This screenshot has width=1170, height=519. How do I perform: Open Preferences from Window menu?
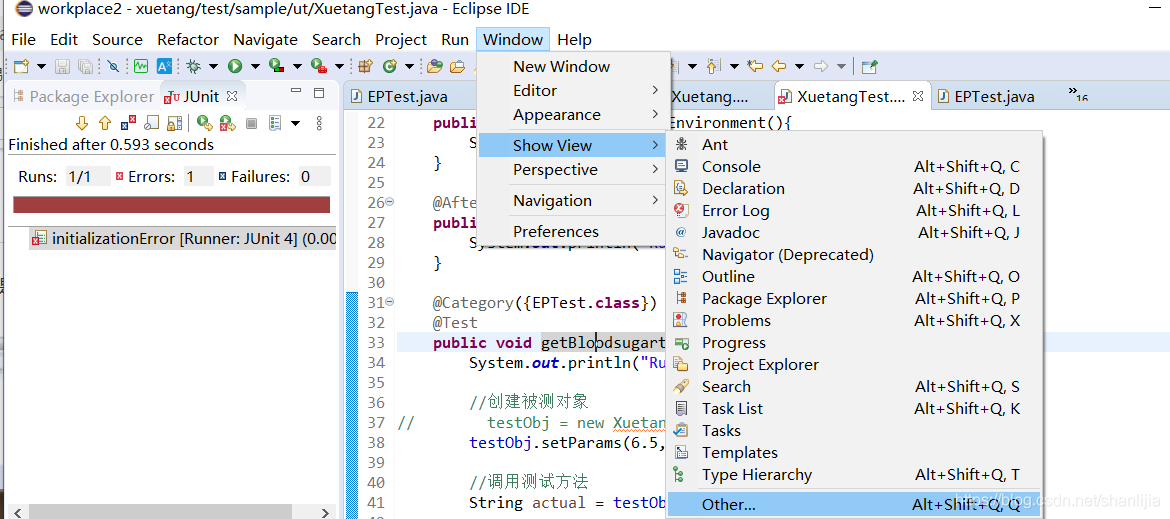point(573,231)
